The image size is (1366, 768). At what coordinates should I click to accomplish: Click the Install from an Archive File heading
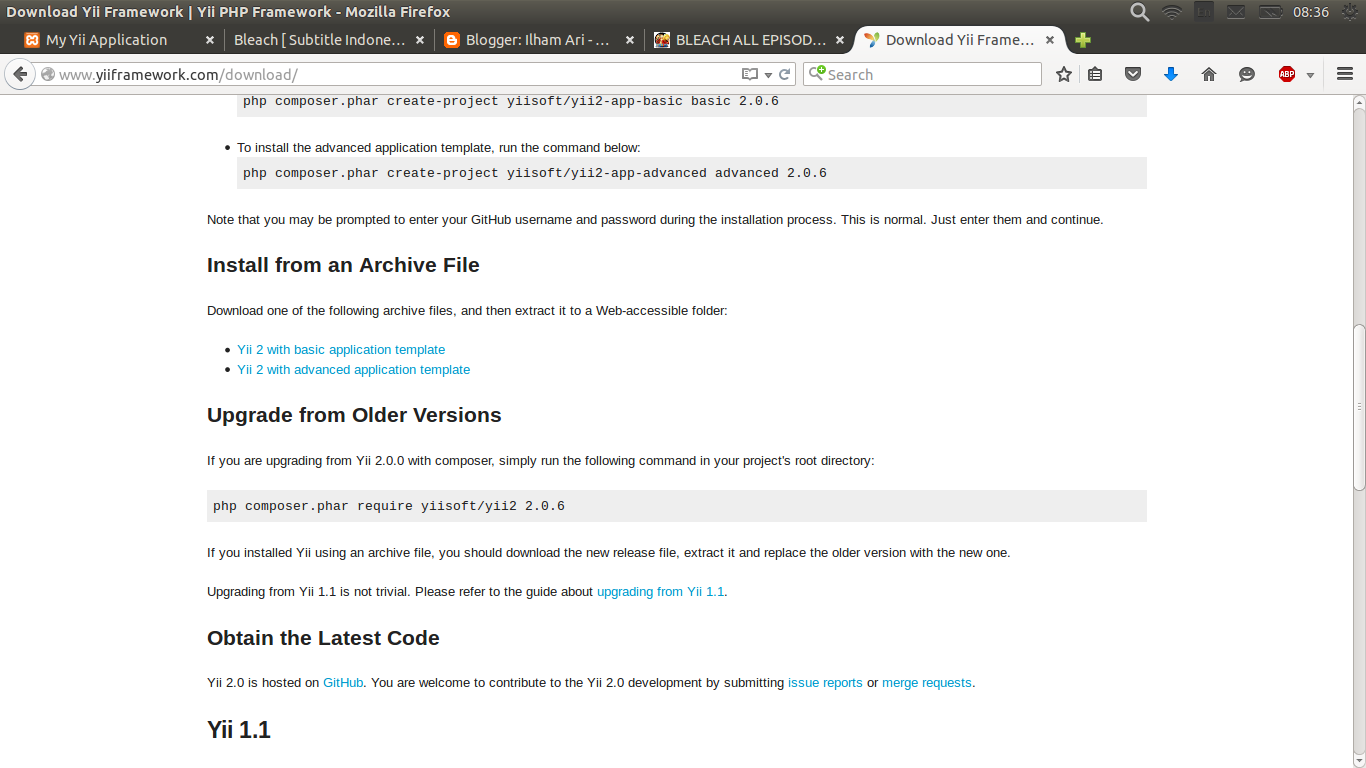[x=343, y=265]
